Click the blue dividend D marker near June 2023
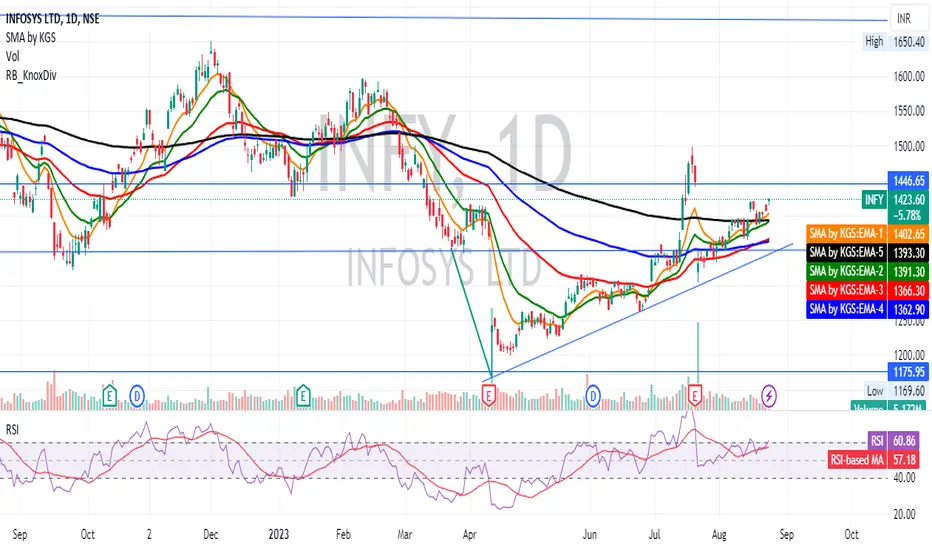The height and width of the screenshot is (550, 932). click(593, 395)
